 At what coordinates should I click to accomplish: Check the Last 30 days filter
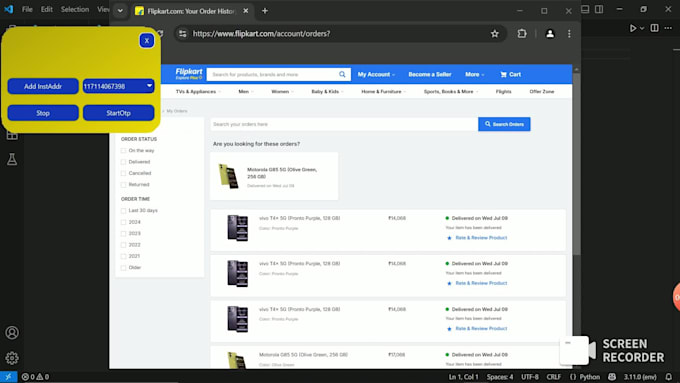(123, 210)
